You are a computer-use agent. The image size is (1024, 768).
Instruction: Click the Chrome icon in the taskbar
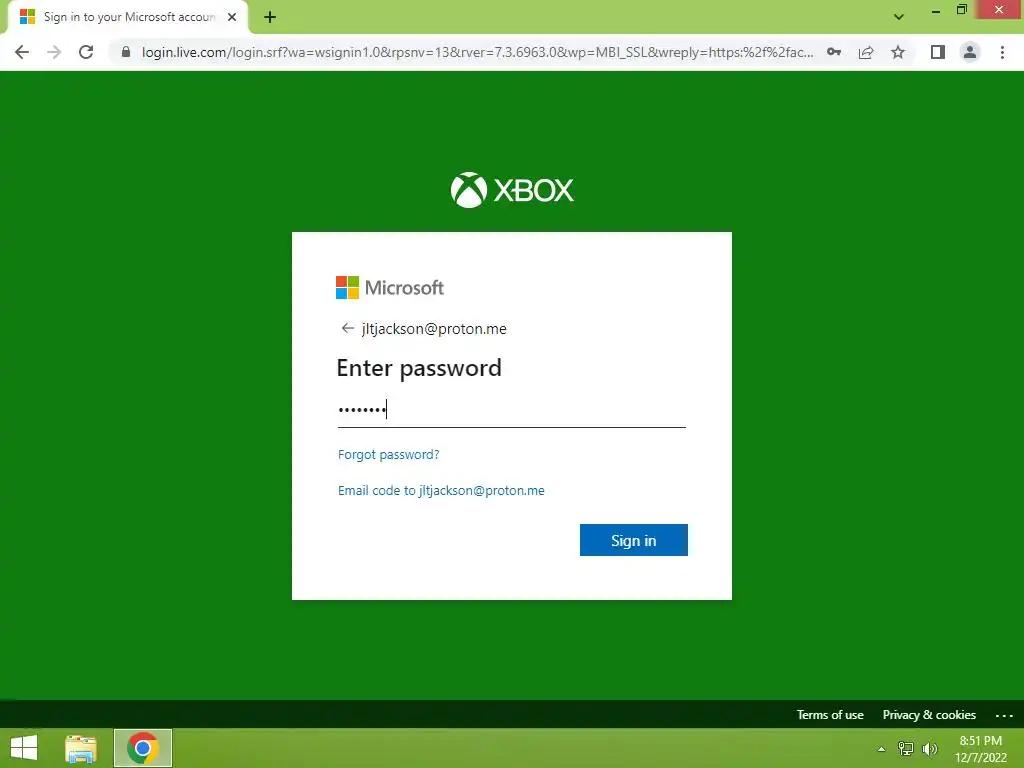click(143, 748)
